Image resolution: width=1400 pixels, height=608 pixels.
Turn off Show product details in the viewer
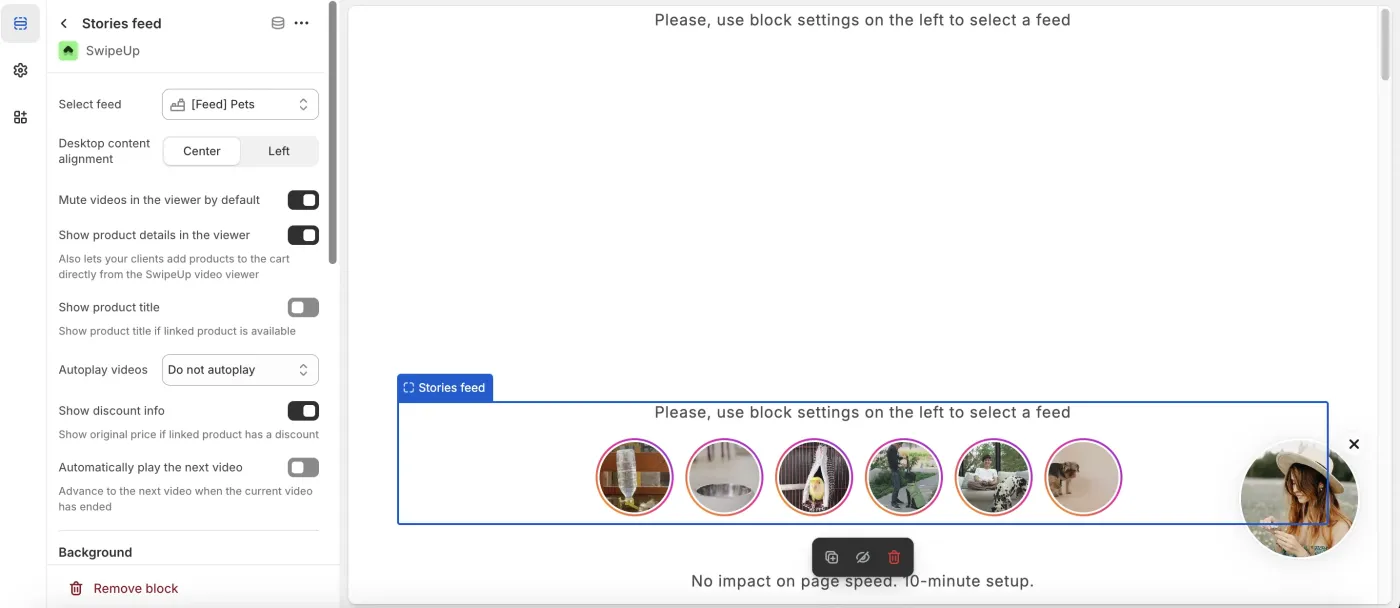(x=303, y=235)
